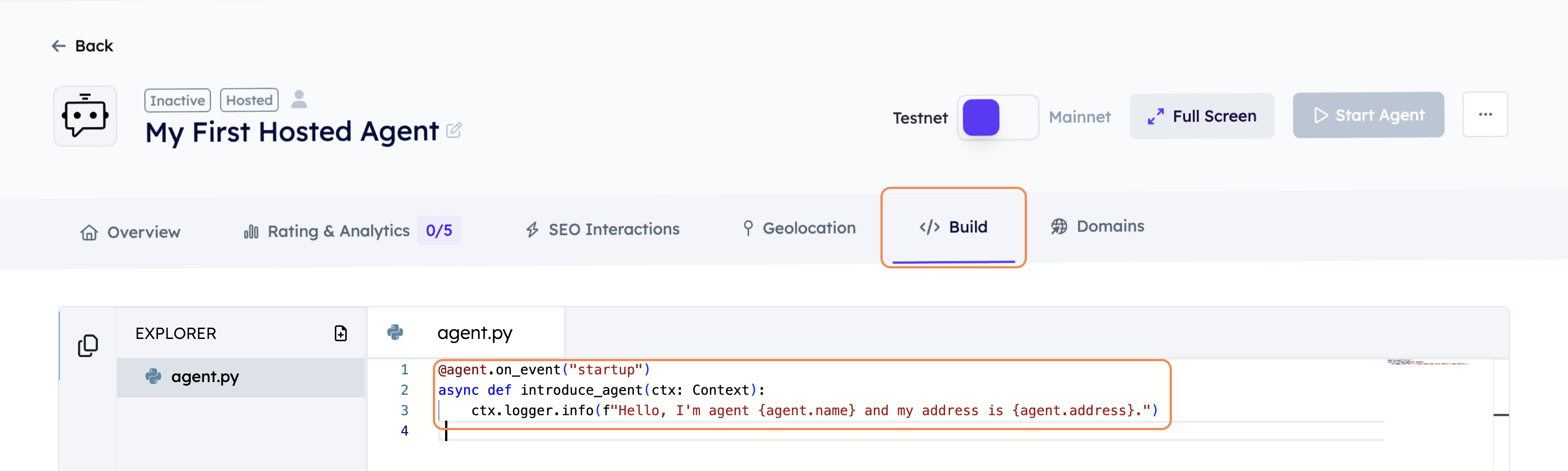The width and height of the screenshot is (1568, 471).
Task: Select the Mainnet label
Action: pyautogui.click(x=1079, y=117)
